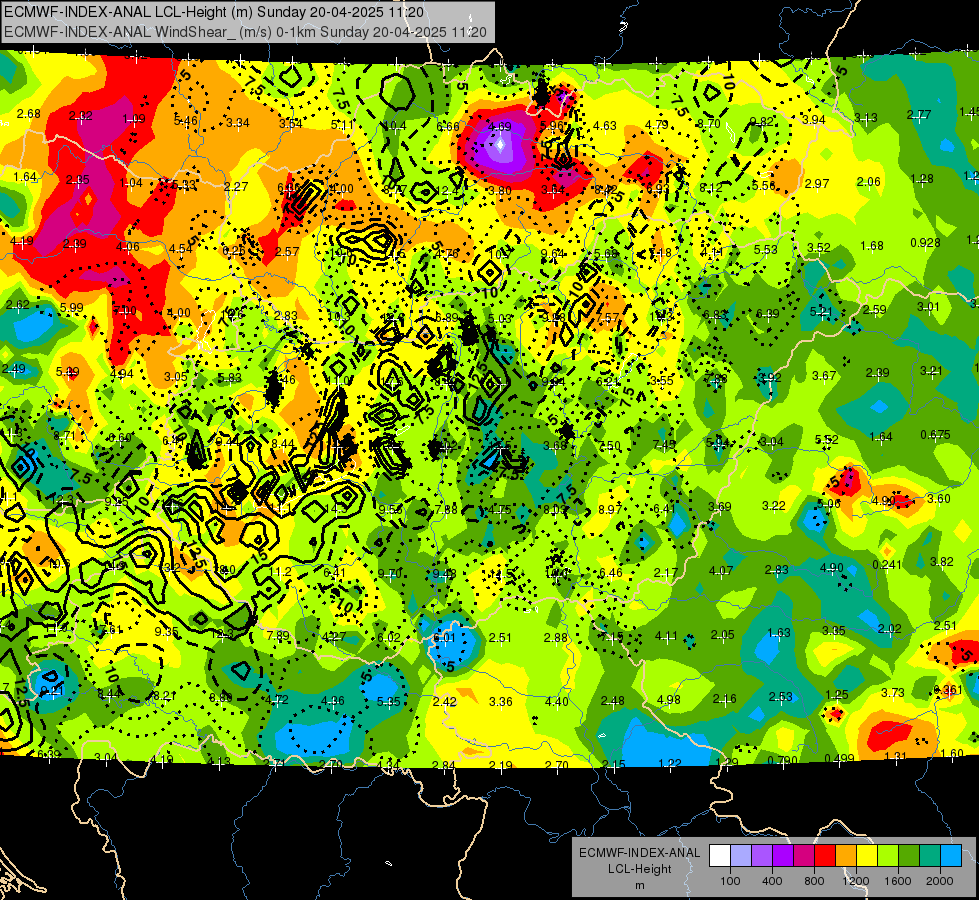Viewport: 979px width, 900px height.
Task: Click the shear value 3.05
Action: coord(175,377)
